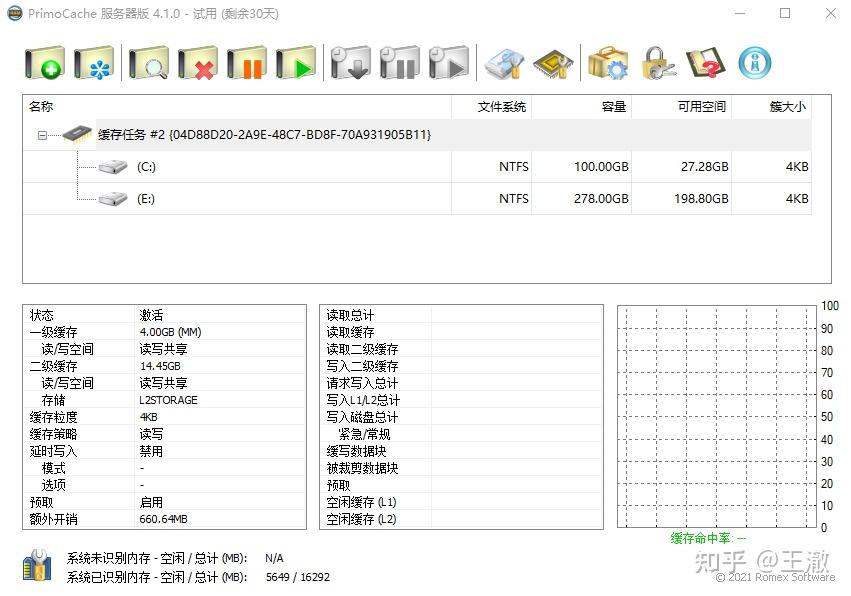Click the 5649 / 16292 memory value
The height and width of the screenshot is (596, 851).
[297, 577]
